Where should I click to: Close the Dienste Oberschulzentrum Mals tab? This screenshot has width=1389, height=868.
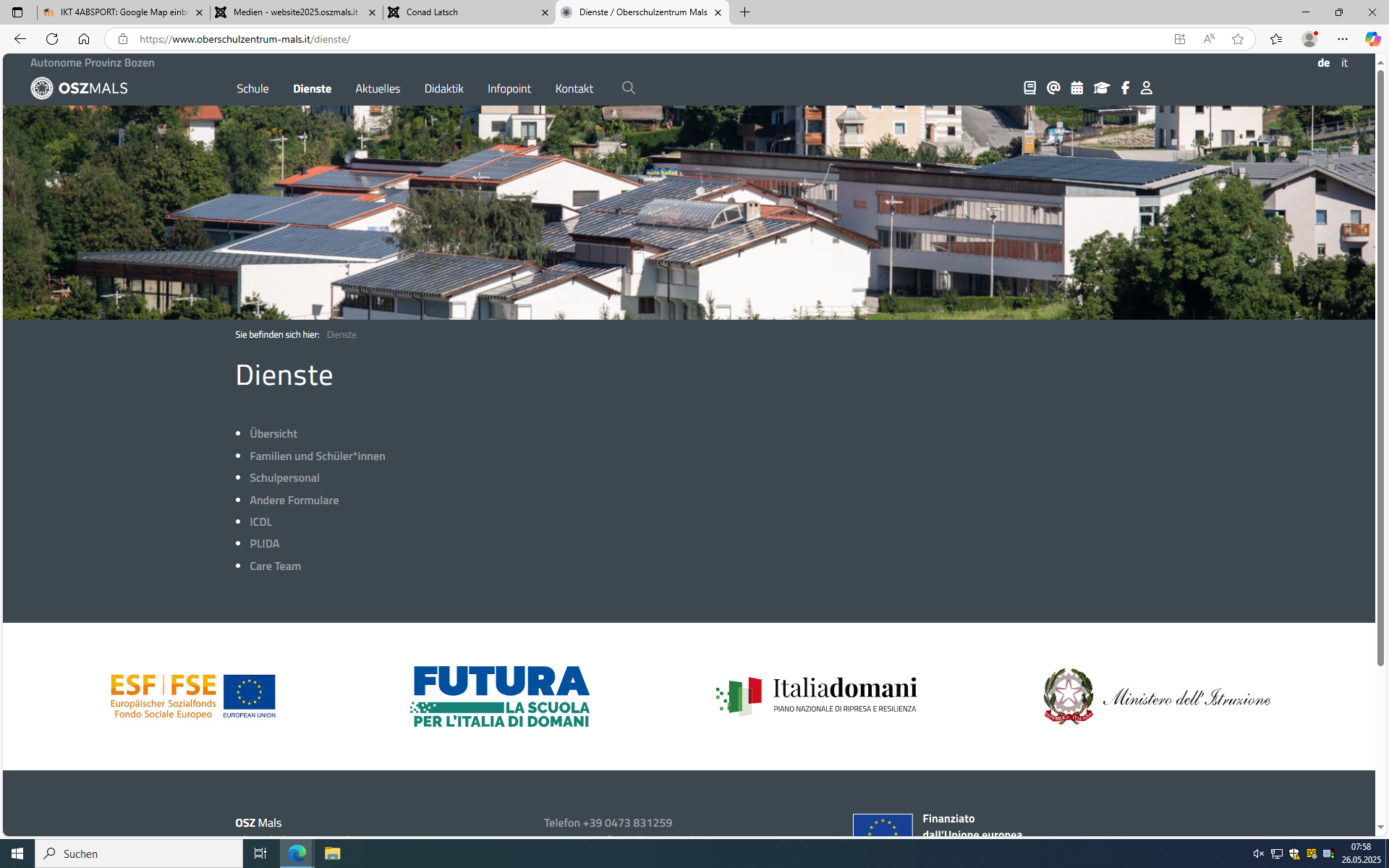click(x=718, y=12)
